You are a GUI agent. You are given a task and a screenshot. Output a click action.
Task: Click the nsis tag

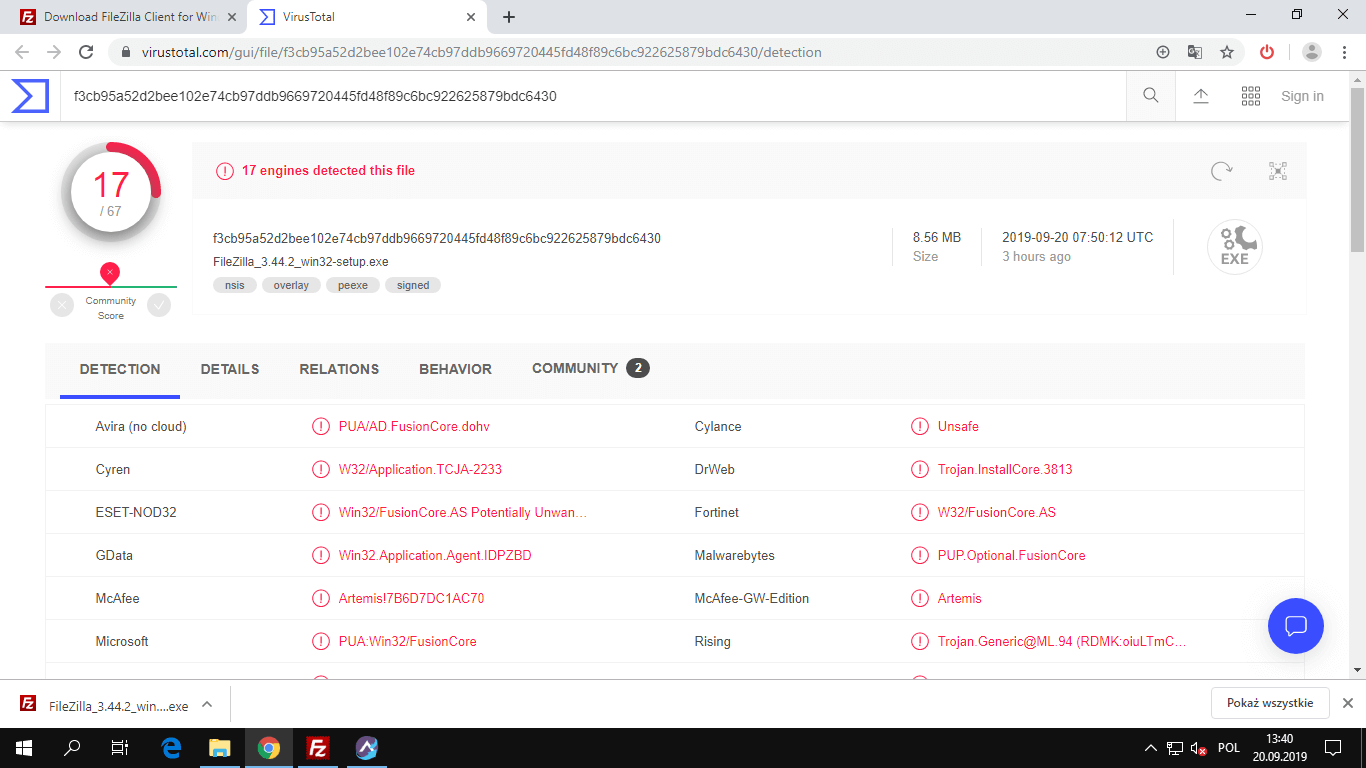[x=235, y=285]
